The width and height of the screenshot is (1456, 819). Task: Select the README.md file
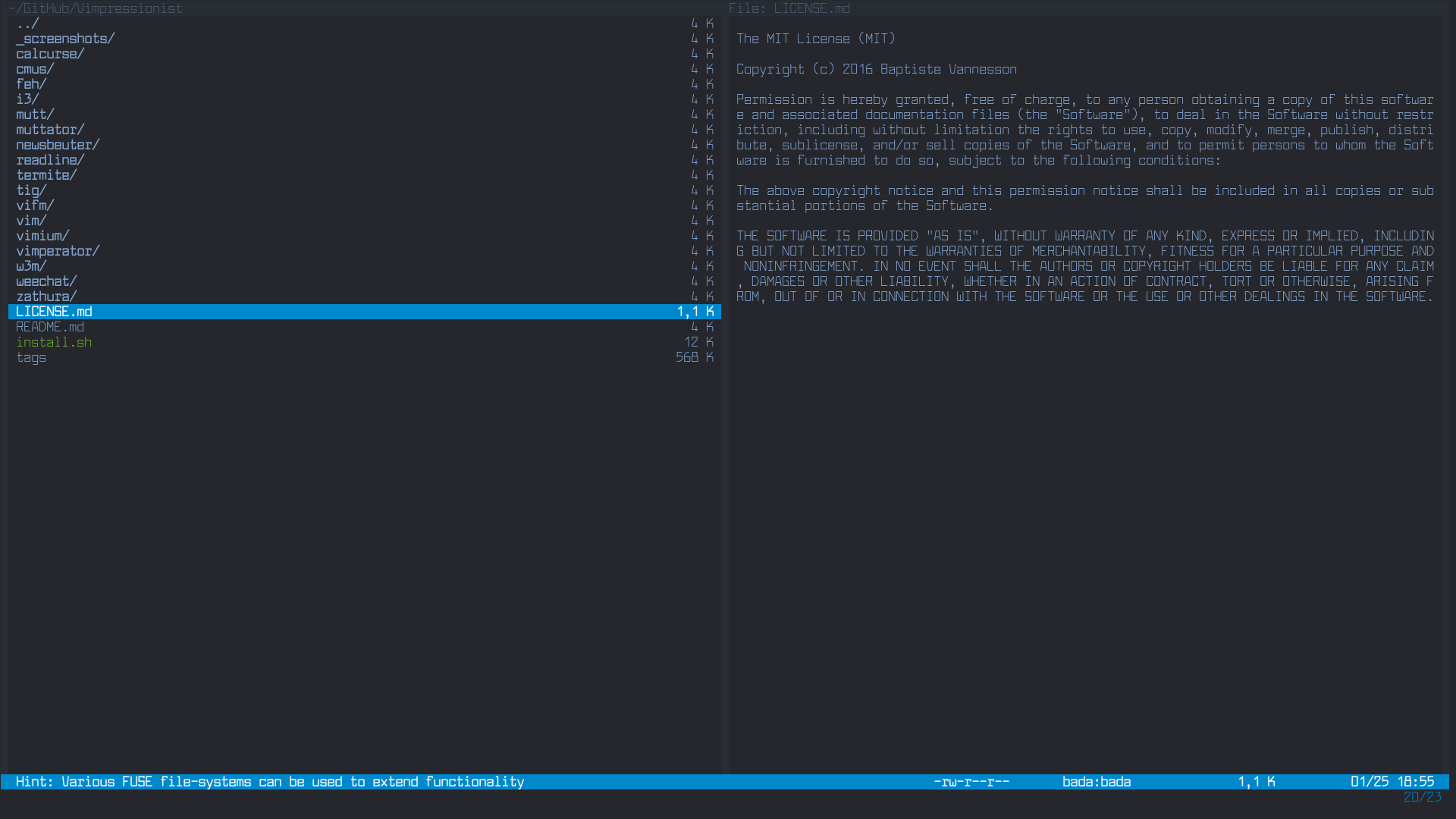click(50, 327)
